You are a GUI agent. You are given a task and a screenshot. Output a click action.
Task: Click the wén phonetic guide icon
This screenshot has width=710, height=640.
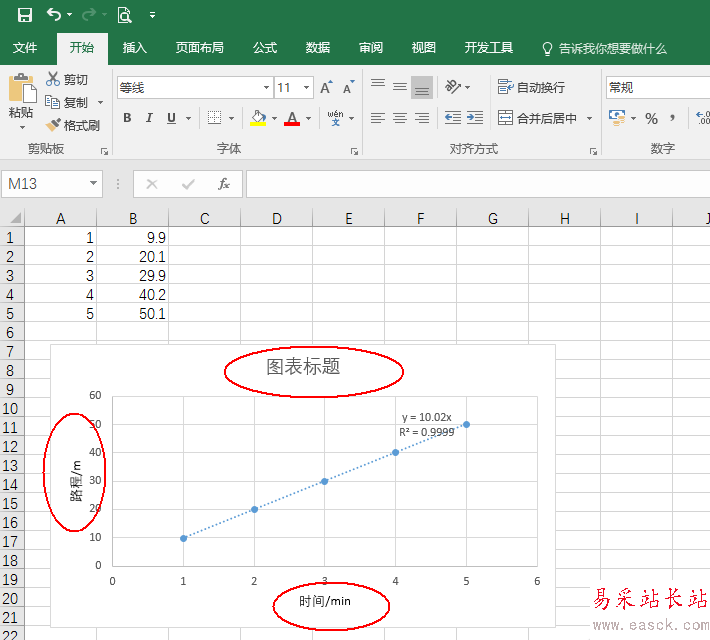pos(336,118)
